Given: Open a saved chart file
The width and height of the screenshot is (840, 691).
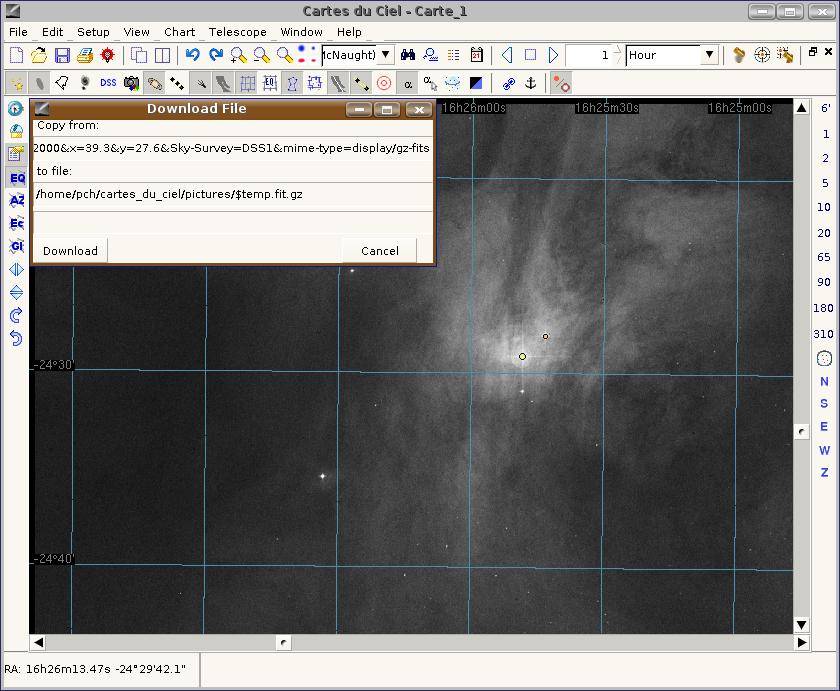Looking at the screenshot, I should tap(39, 55).
